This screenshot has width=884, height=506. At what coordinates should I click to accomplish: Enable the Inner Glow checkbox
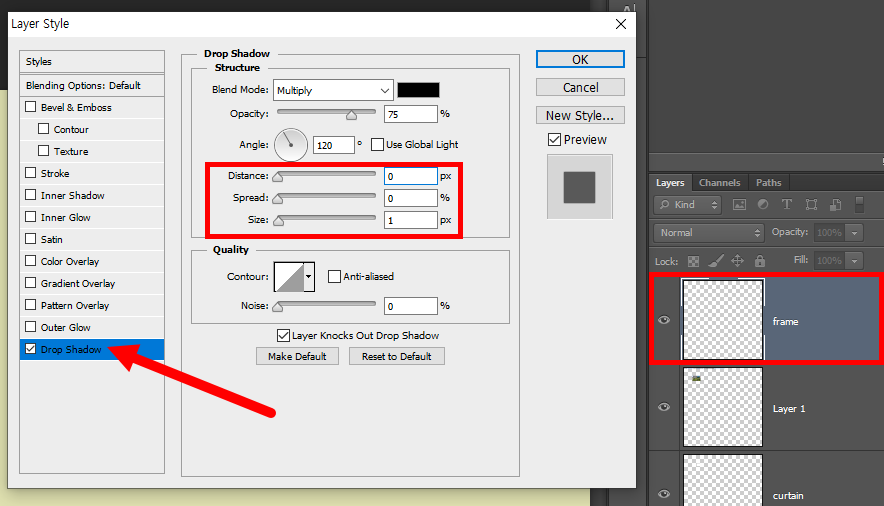click(31, 216)
